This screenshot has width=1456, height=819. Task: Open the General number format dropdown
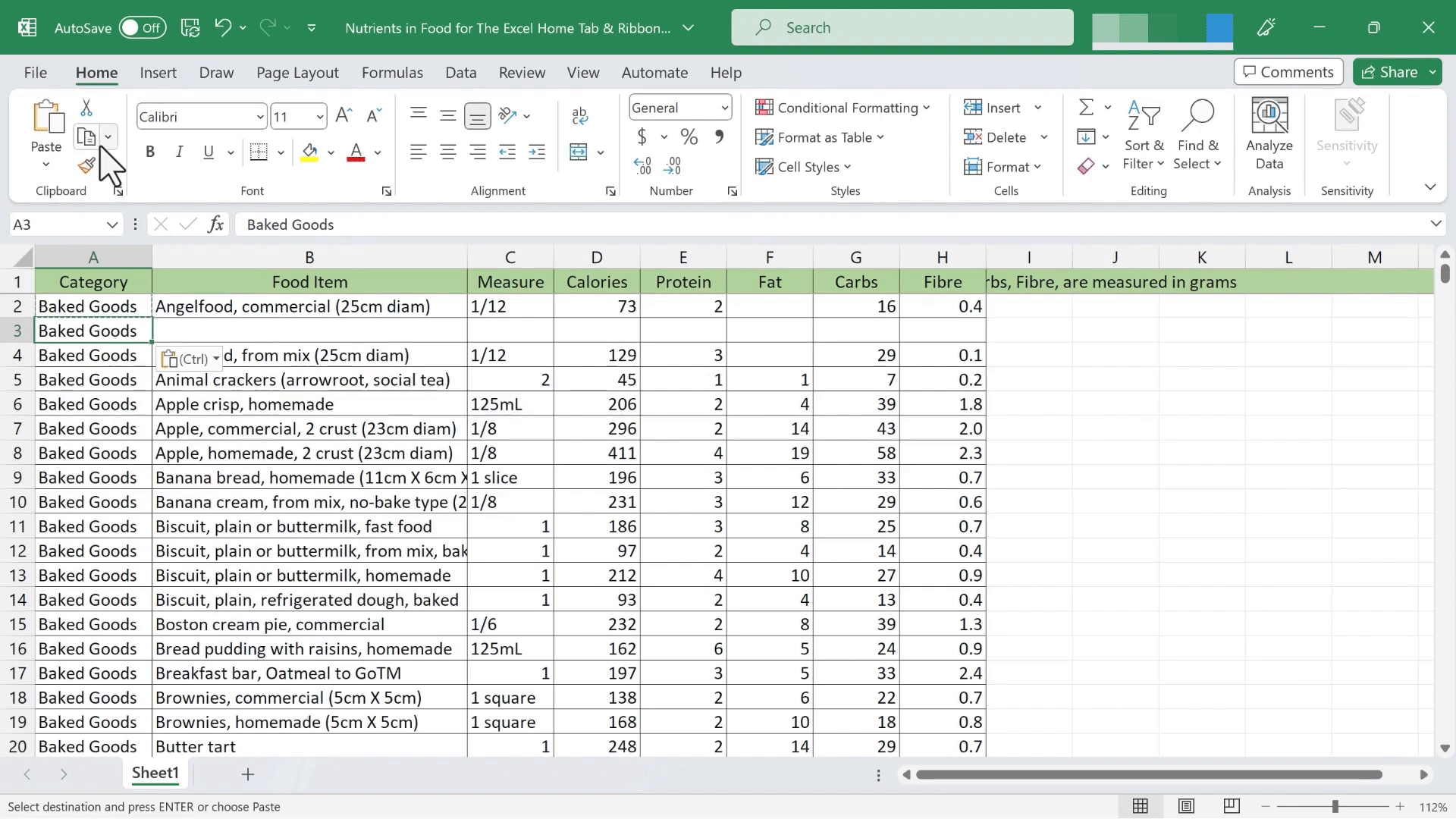click(679, 107)
